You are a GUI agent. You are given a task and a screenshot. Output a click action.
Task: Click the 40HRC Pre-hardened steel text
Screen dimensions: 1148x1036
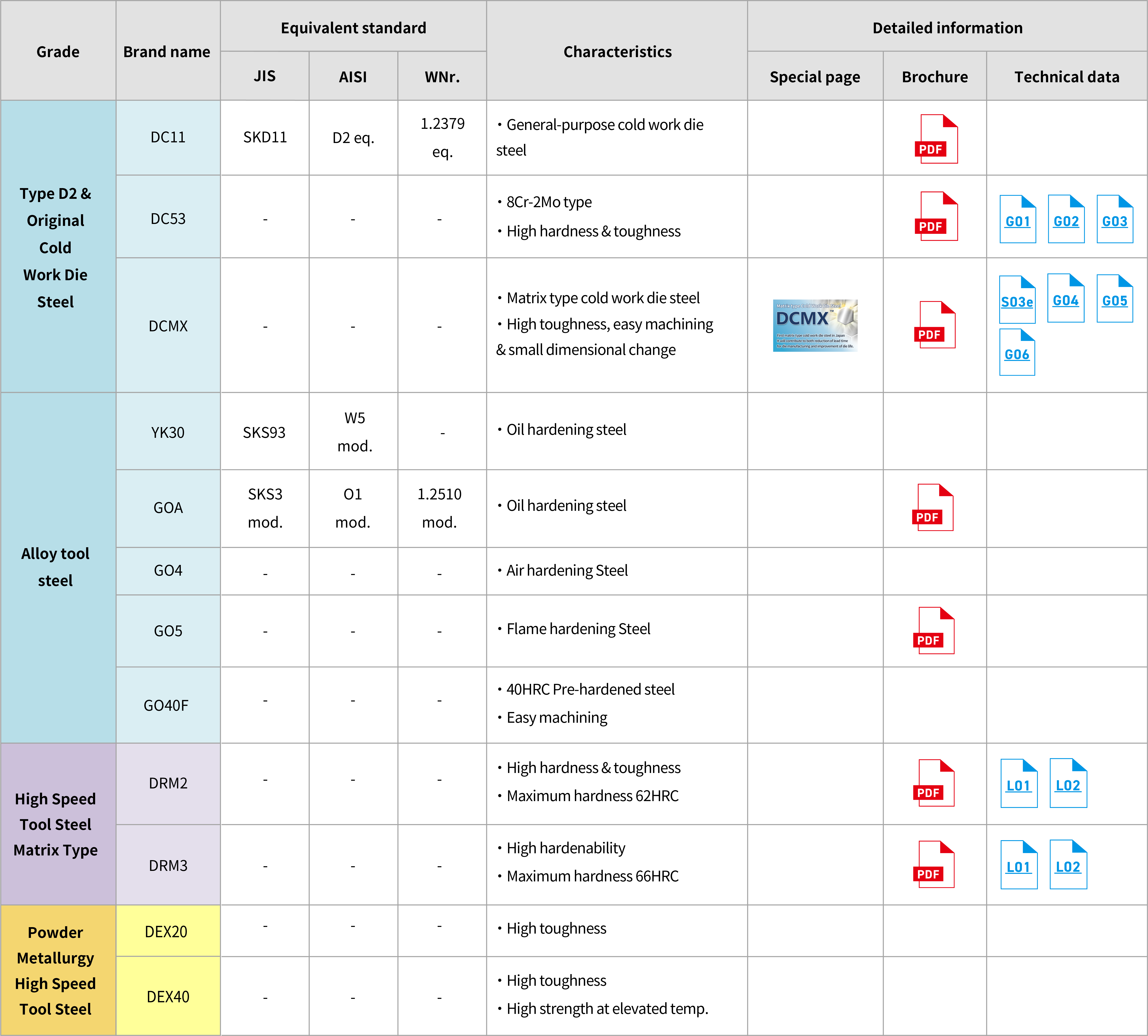pos(590,689)
